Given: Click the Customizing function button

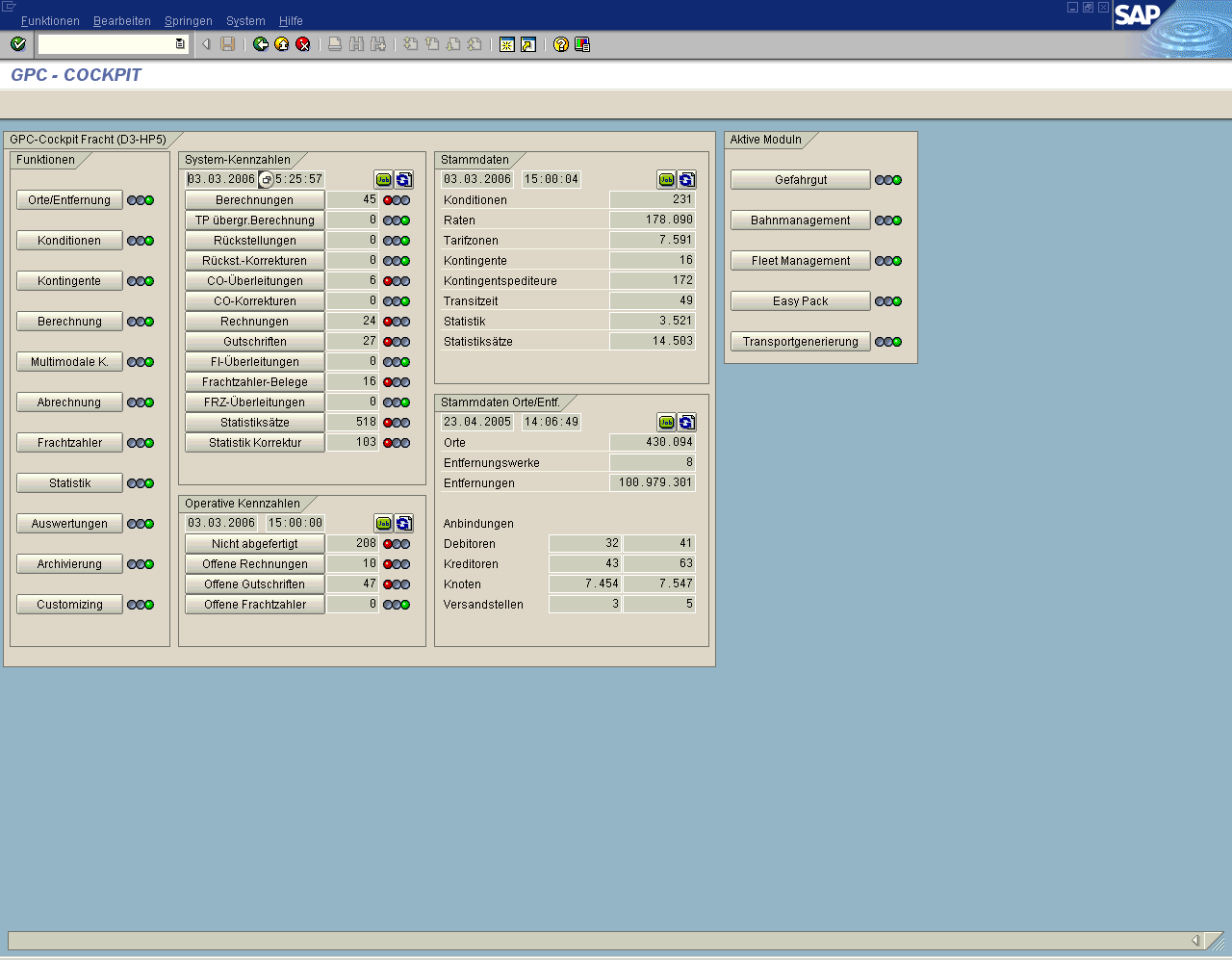Looking at the screenshot, I should [69, 605].
